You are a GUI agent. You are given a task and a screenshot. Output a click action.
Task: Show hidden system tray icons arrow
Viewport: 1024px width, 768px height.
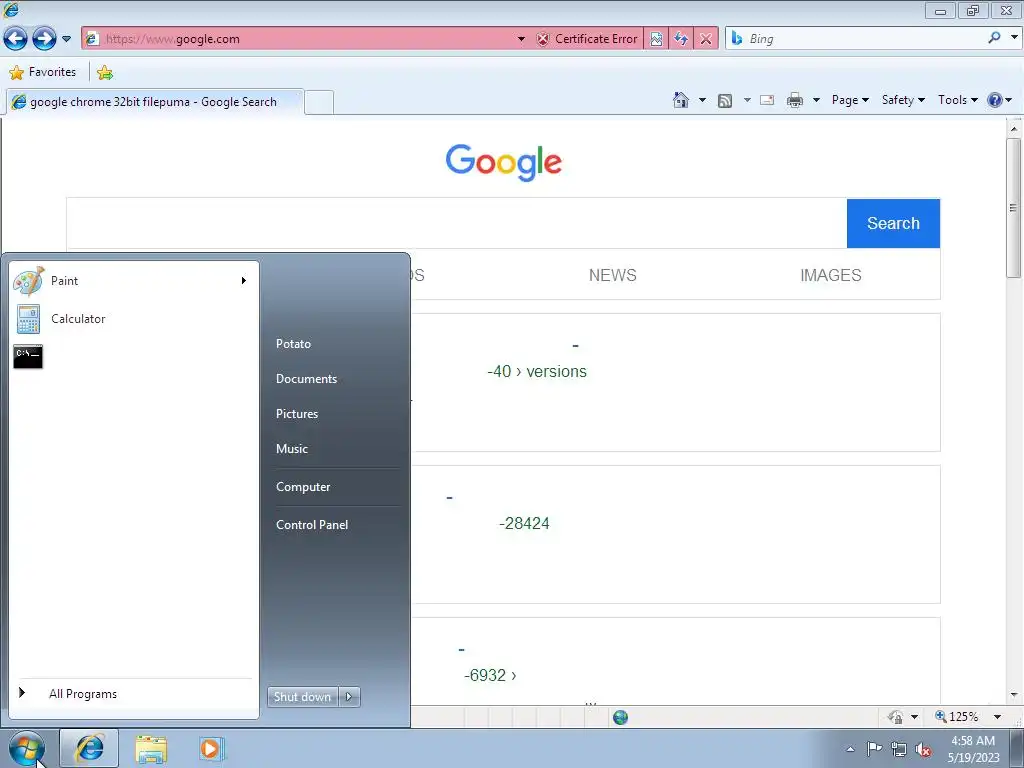pyautogui.click(x=850, y=749)
